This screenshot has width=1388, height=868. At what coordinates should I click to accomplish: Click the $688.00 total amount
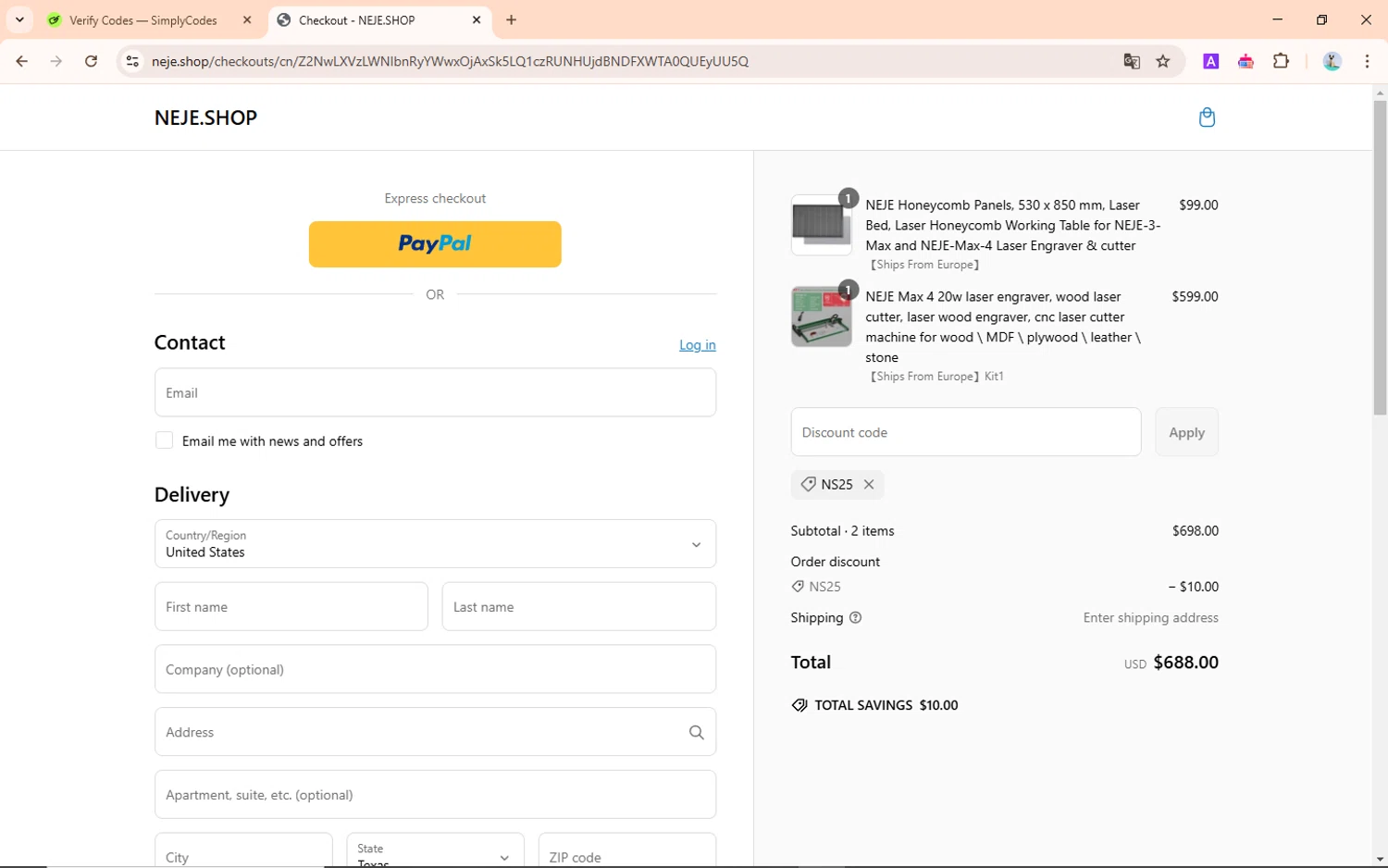coord(1185,663)
